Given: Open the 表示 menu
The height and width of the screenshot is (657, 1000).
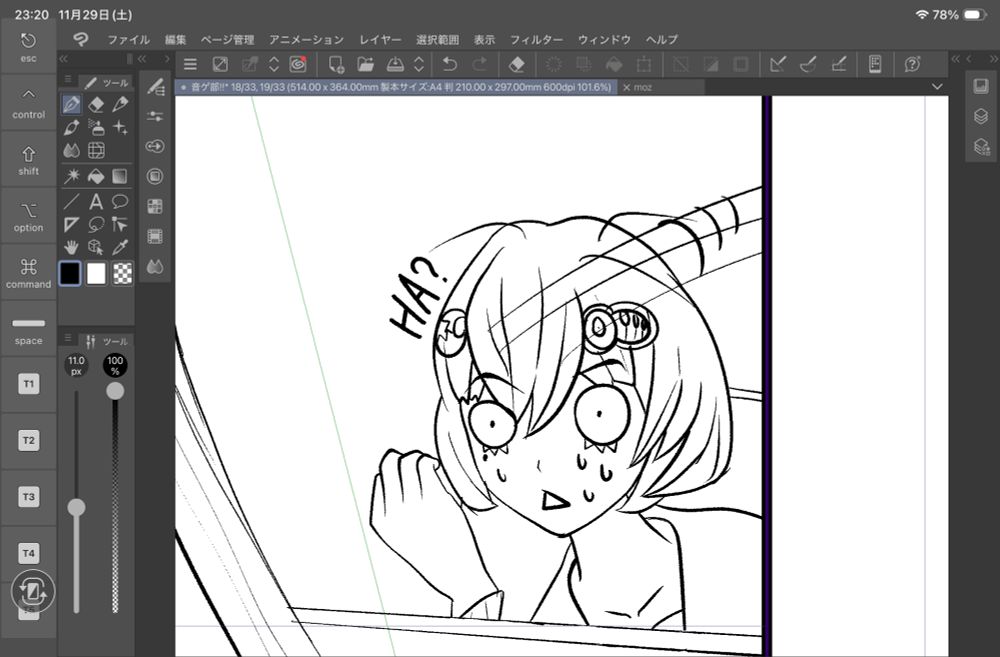Looking at the screenshot, I should 484,40.
